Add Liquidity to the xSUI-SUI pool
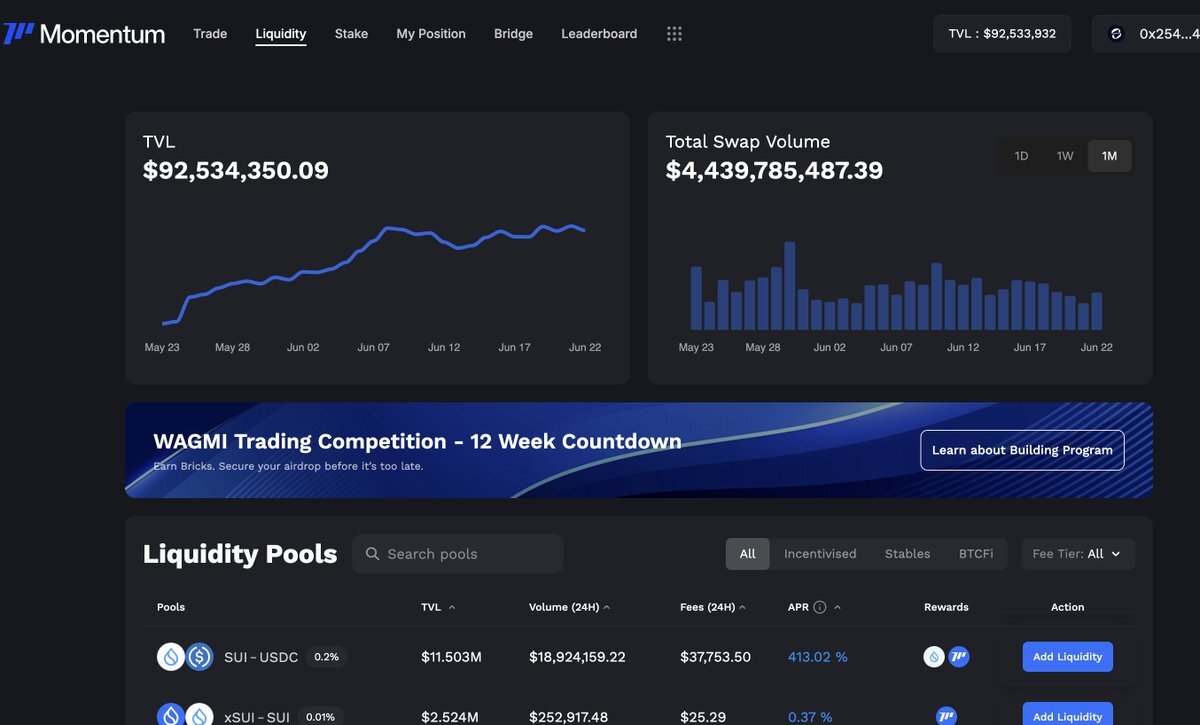Screen dimensions: 1200x725 pyautogui.click(x=1067, y=714)
